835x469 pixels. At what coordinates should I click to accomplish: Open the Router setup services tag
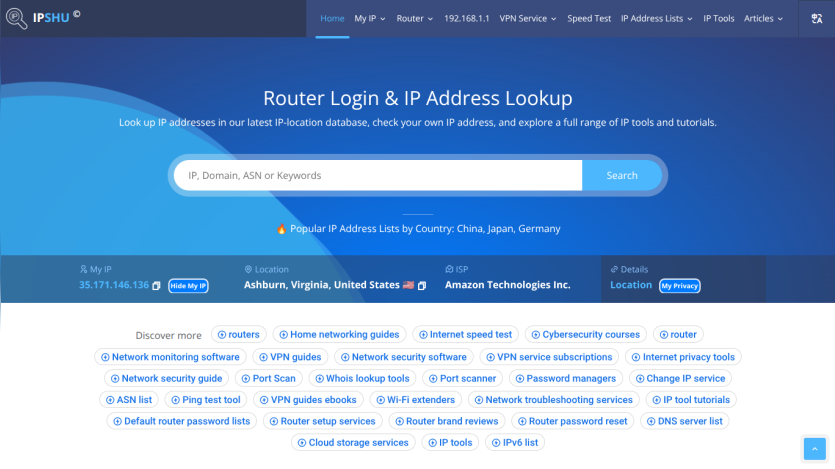(x=323, y=421)
